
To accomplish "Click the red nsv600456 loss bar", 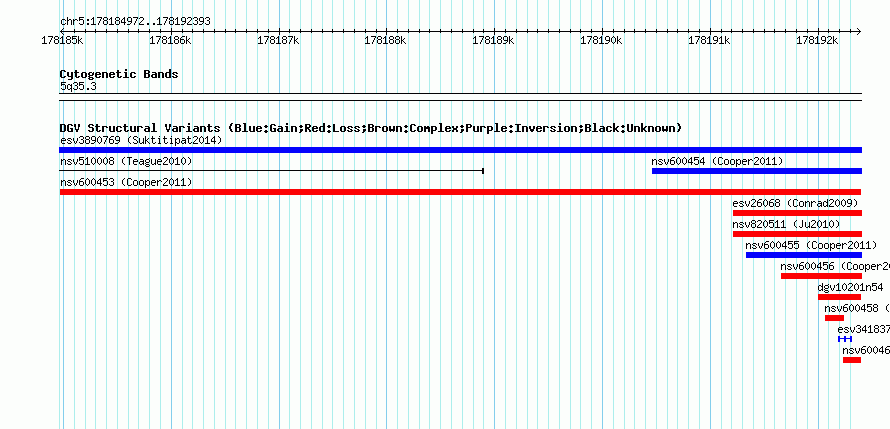I will coord(821,276).
